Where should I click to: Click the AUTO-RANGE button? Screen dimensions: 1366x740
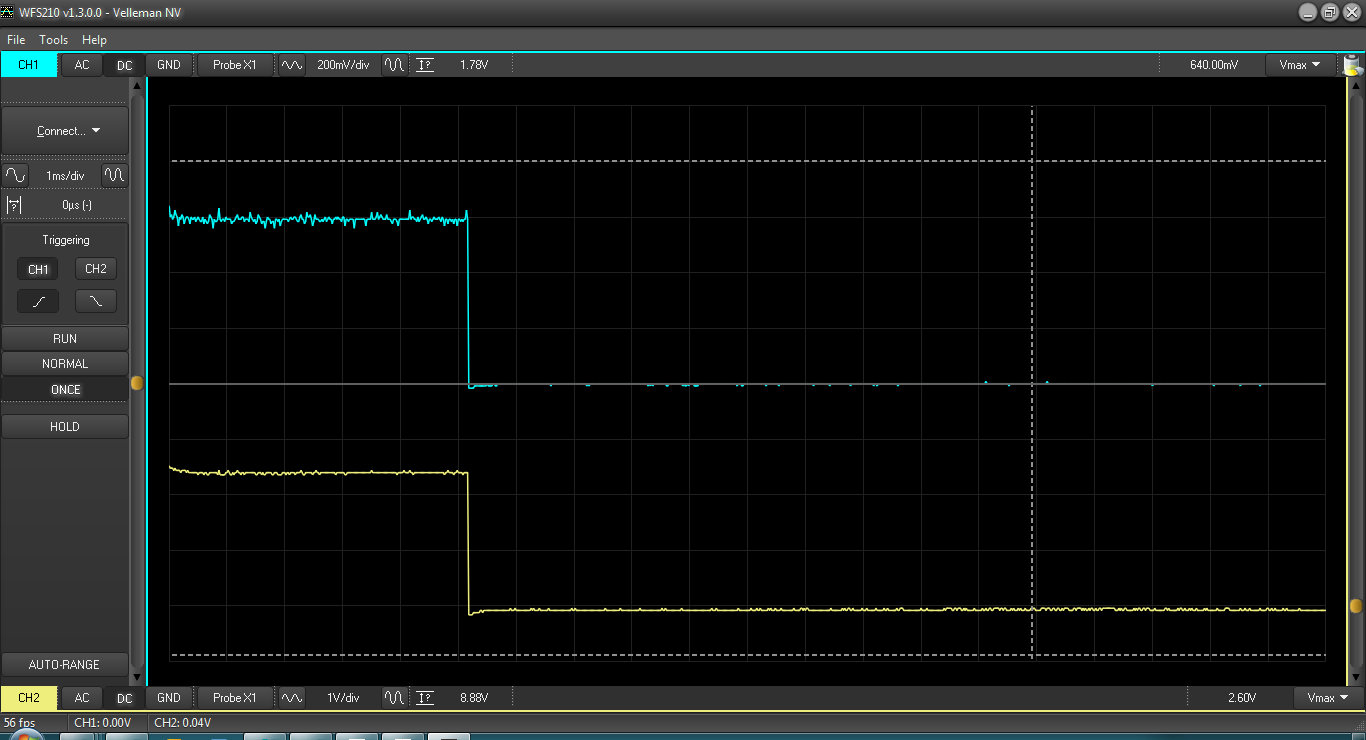click(x=65, y=665)
